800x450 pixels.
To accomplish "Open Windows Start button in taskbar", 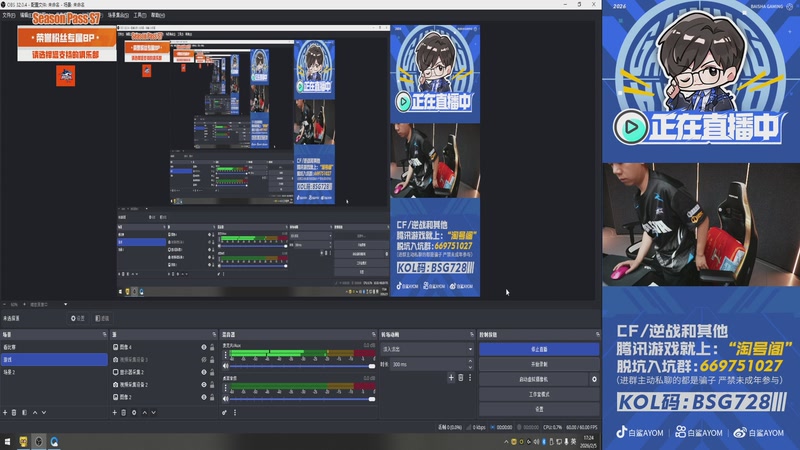I will click(x=7, y=442).
